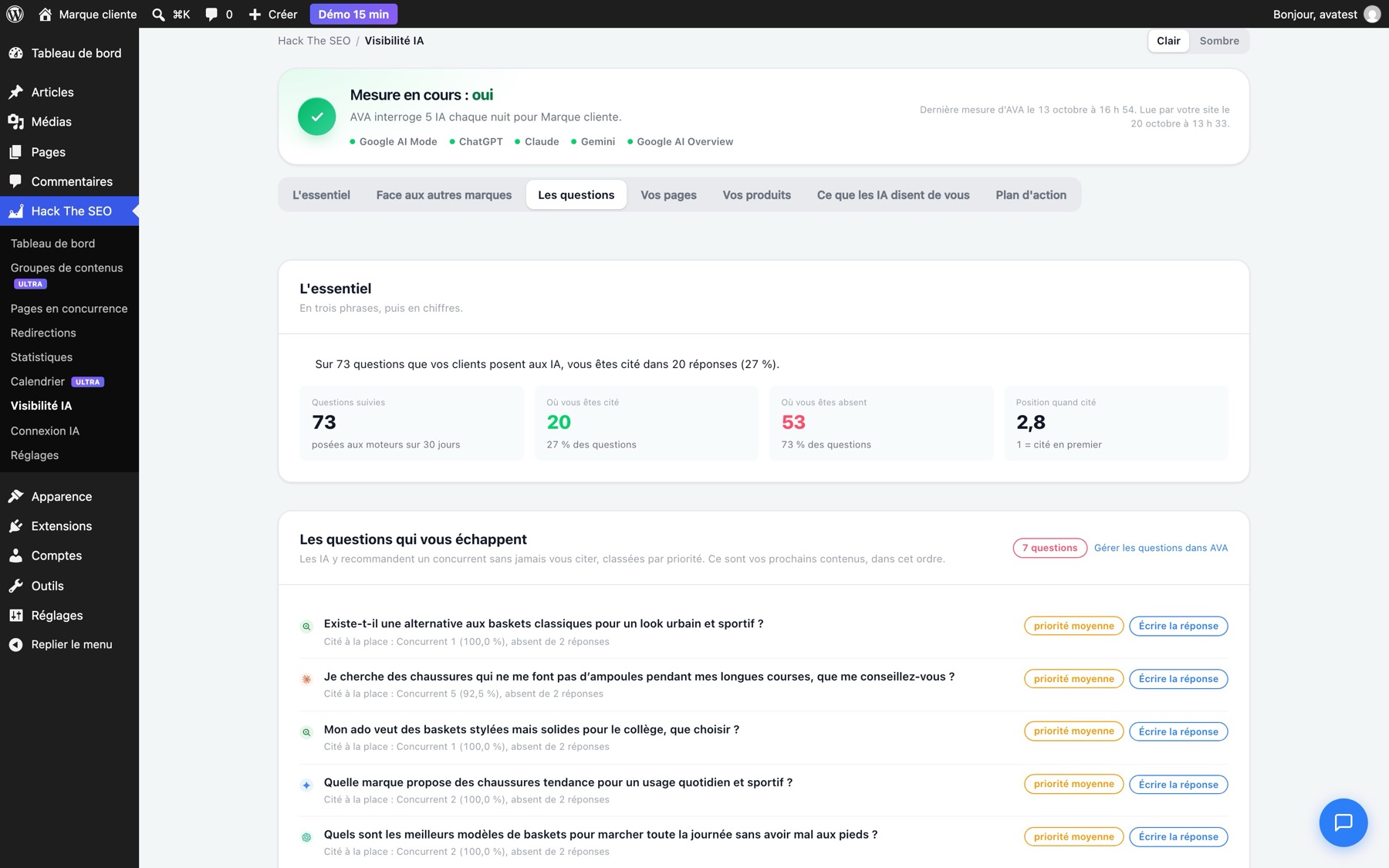Click Écrire la réponse for Mon ado question
The height and width of the screenshot is (868, 1389).
click(x=1178, y=731)
